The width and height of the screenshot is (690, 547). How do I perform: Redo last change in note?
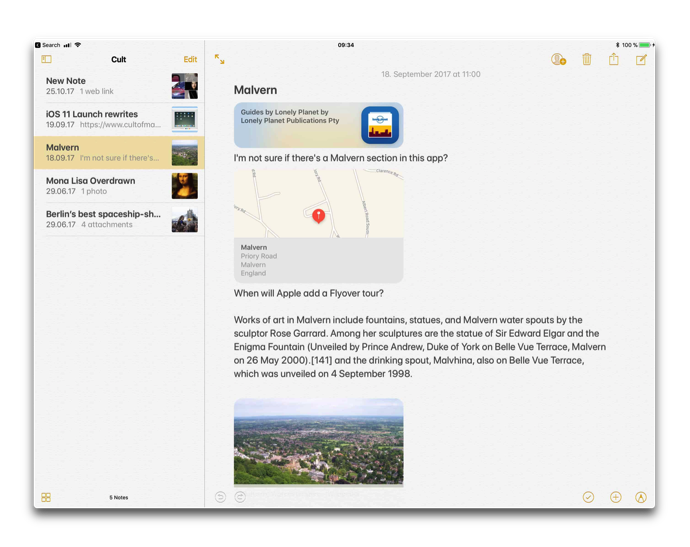tap(240, 497)
